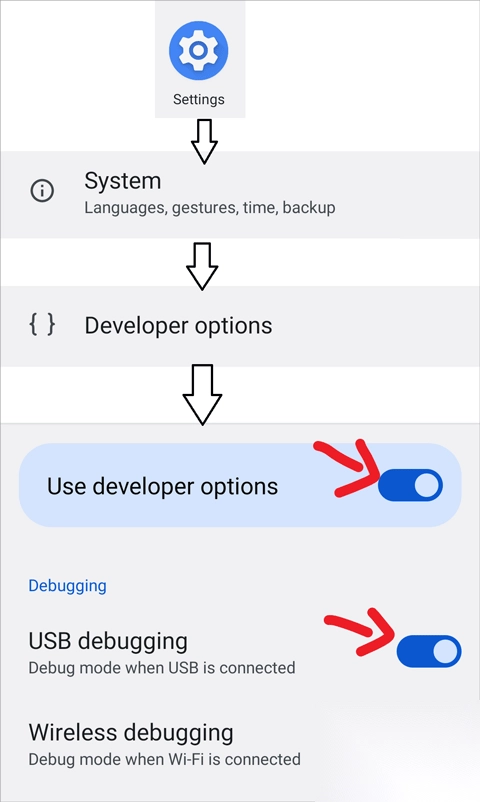Click the red arrow next to USB debugging
The height and width of the screenshot is (802, 480).
[360, 632]
